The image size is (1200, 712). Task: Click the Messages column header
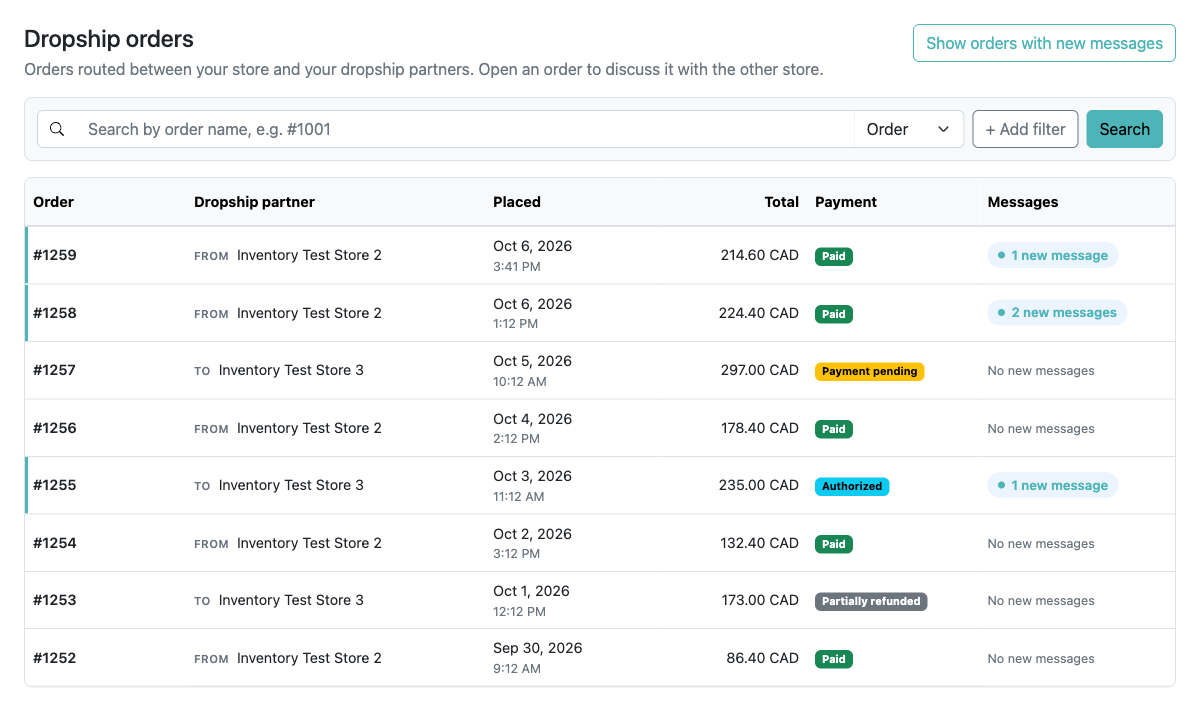pyautogui.click(x=1023, y=202)
